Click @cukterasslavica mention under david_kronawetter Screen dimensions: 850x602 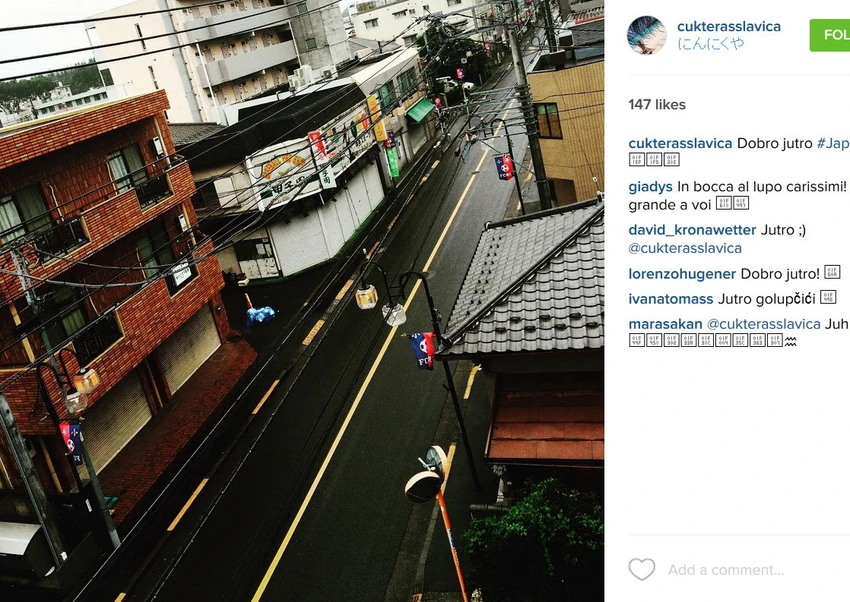point(685,248)
